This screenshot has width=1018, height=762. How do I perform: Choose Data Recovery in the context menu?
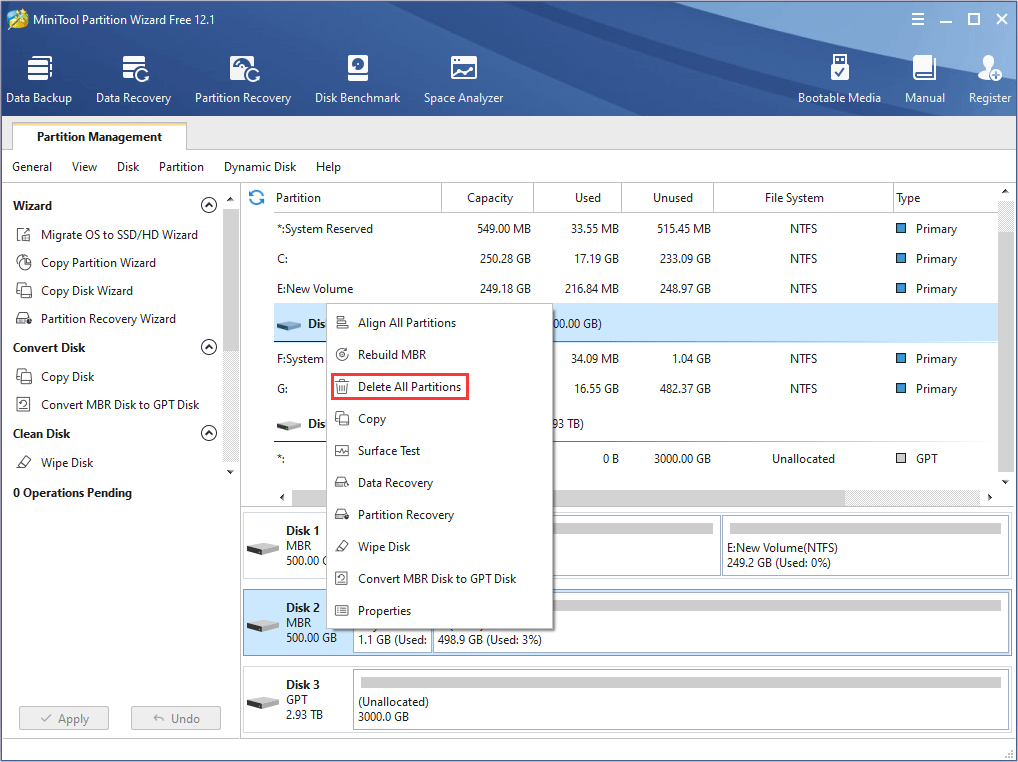[440, 482]
